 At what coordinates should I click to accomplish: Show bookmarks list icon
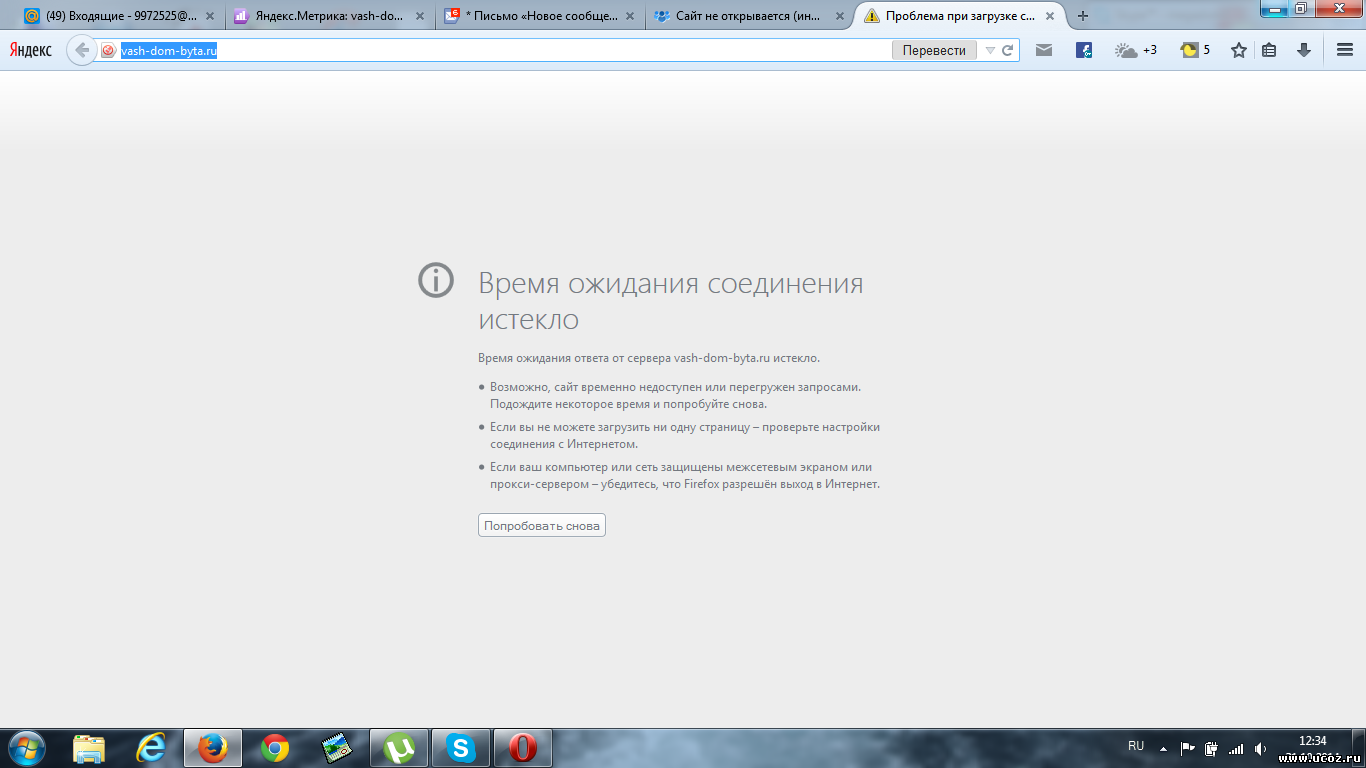point(1269,50)
